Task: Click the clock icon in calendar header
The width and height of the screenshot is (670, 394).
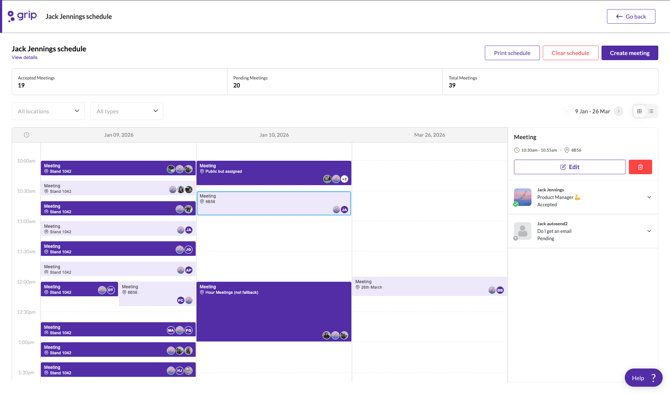Action: coord(26,135)
